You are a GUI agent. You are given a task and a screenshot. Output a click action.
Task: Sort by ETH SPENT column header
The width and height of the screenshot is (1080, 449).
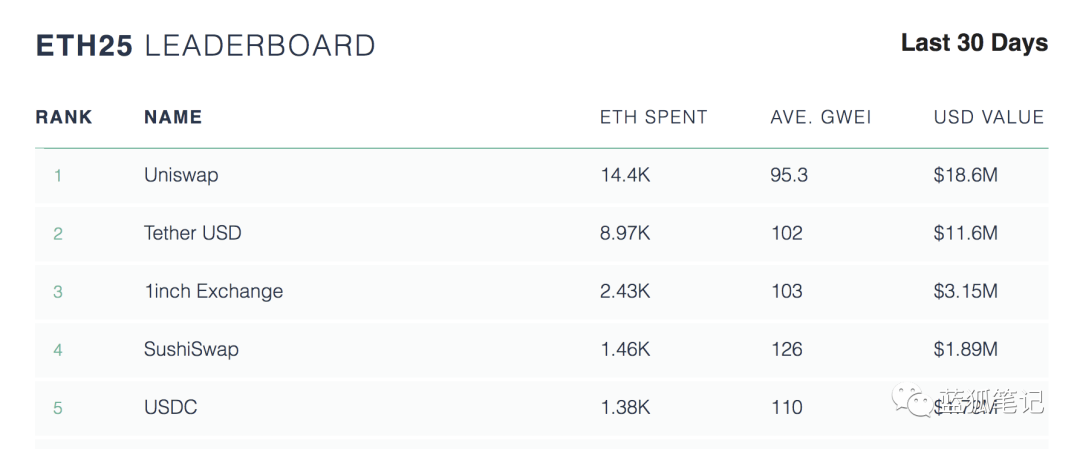click(x=653, y=117)
